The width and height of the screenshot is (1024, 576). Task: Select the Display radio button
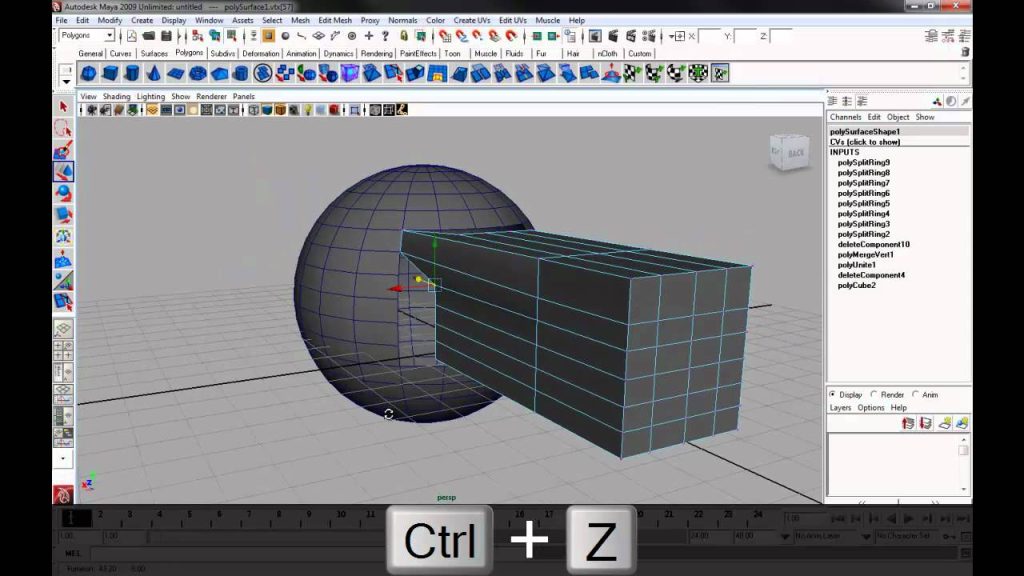coord(833,394)
